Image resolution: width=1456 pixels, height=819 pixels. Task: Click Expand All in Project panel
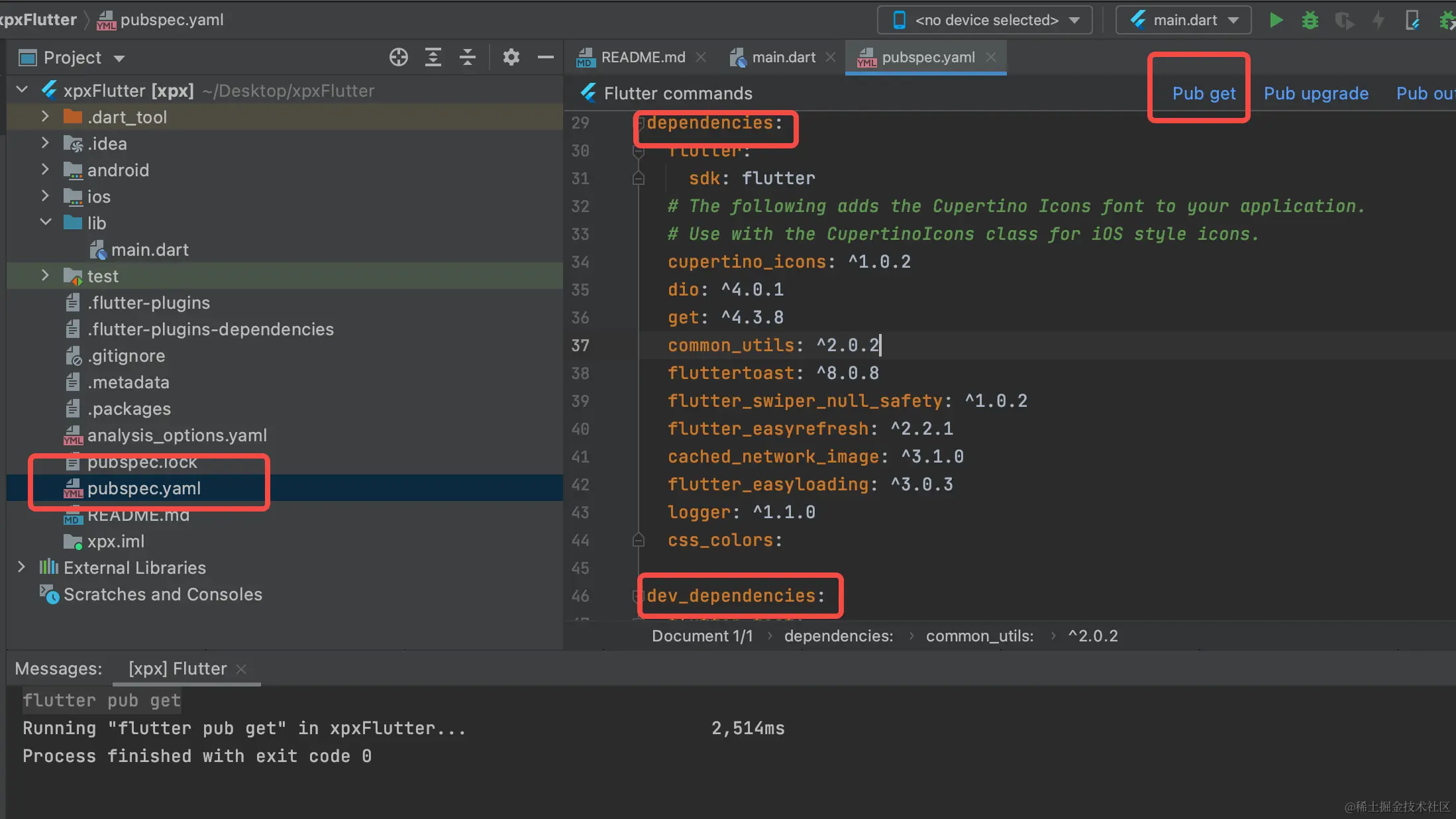point(433,58)
